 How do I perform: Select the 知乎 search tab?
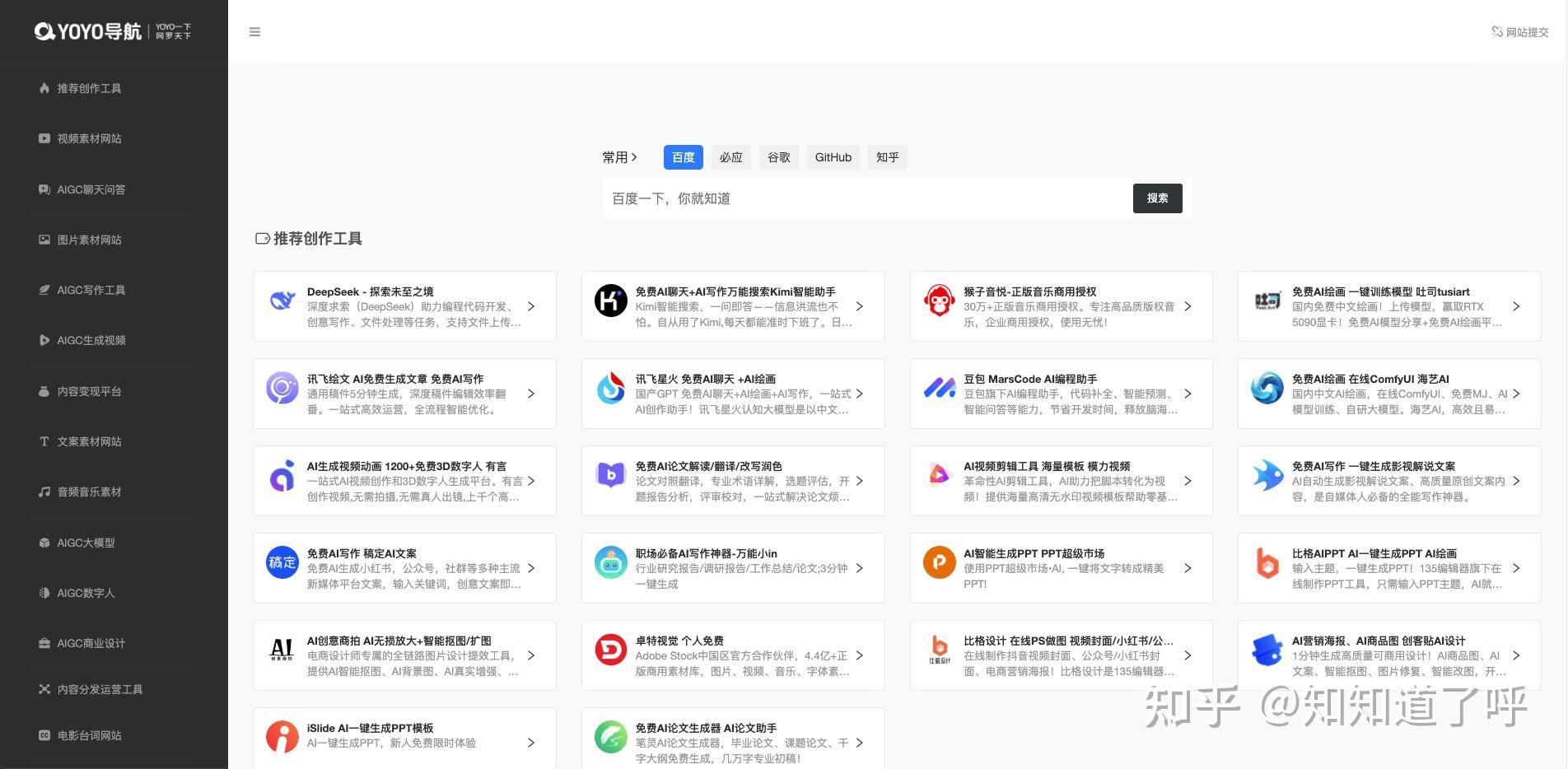point(888,157)
